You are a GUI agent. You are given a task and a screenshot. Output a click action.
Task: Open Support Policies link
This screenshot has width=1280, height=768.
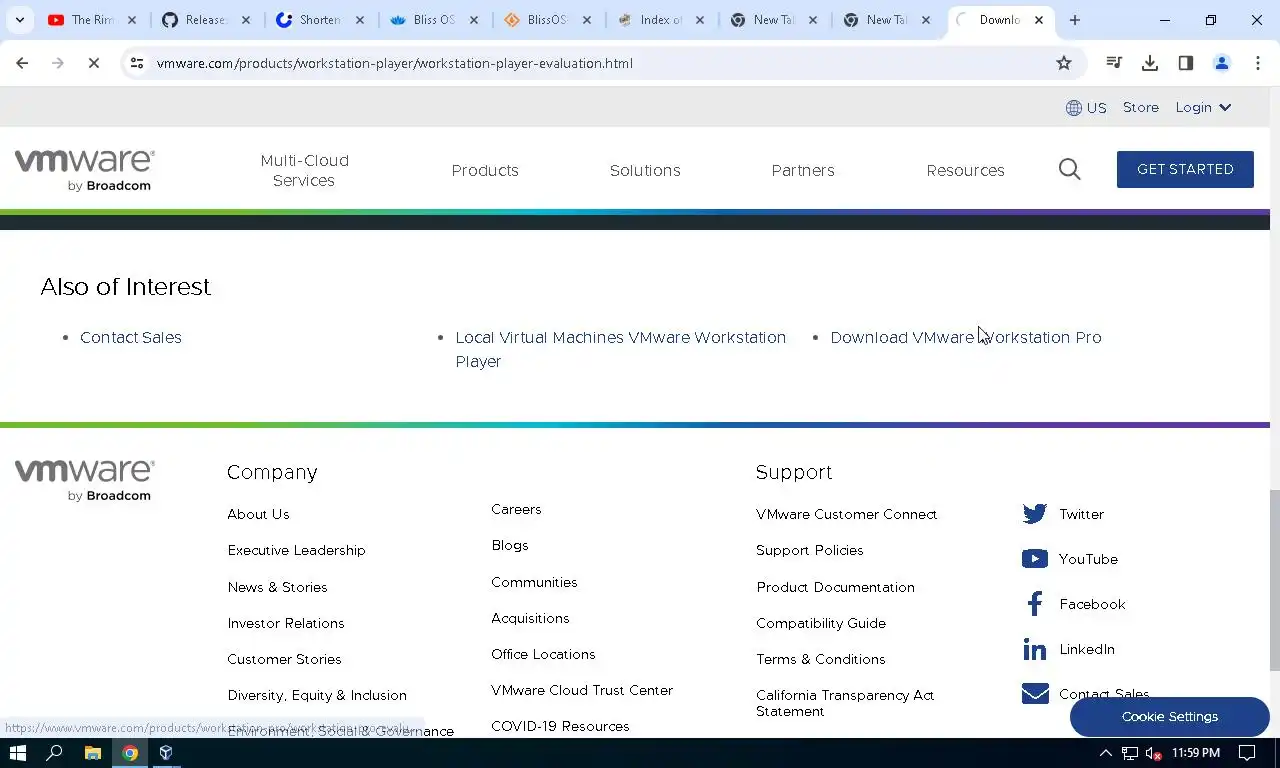[809, 550]
